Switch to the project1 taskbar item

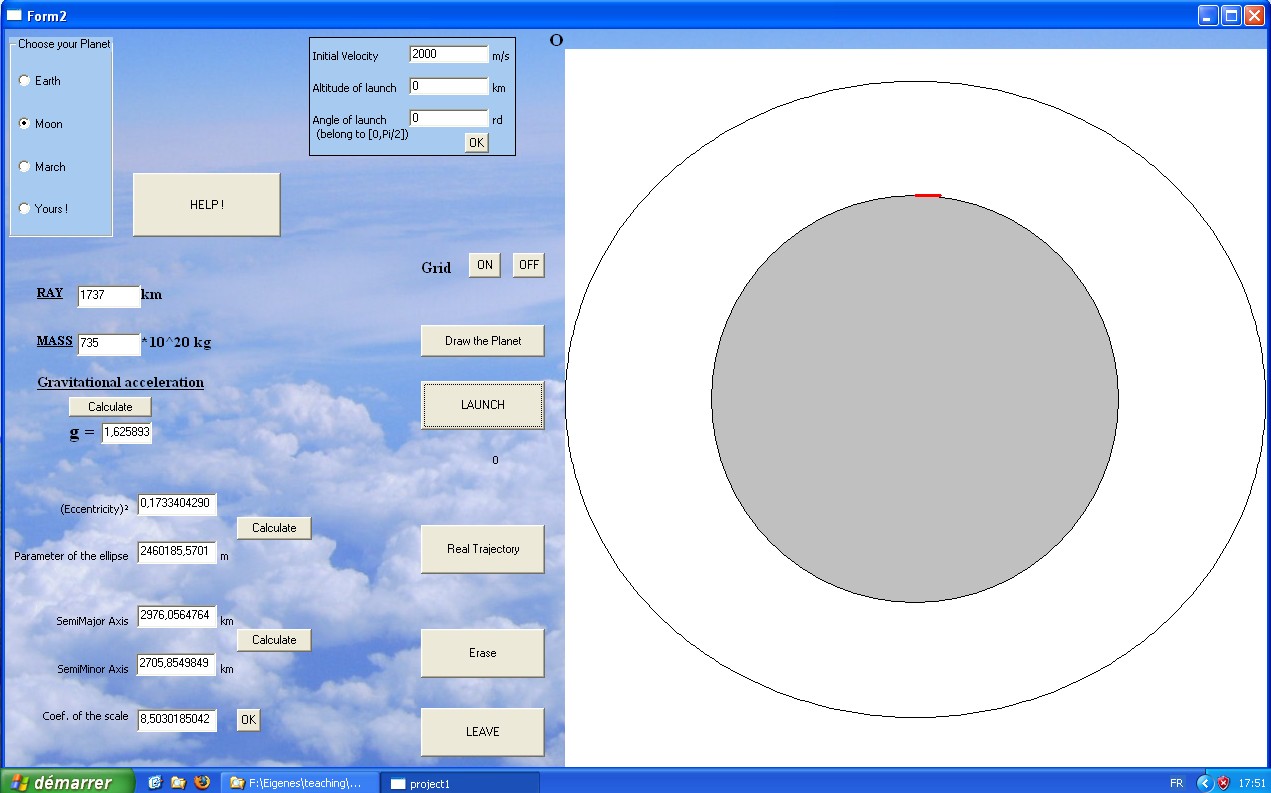(459, 783)
